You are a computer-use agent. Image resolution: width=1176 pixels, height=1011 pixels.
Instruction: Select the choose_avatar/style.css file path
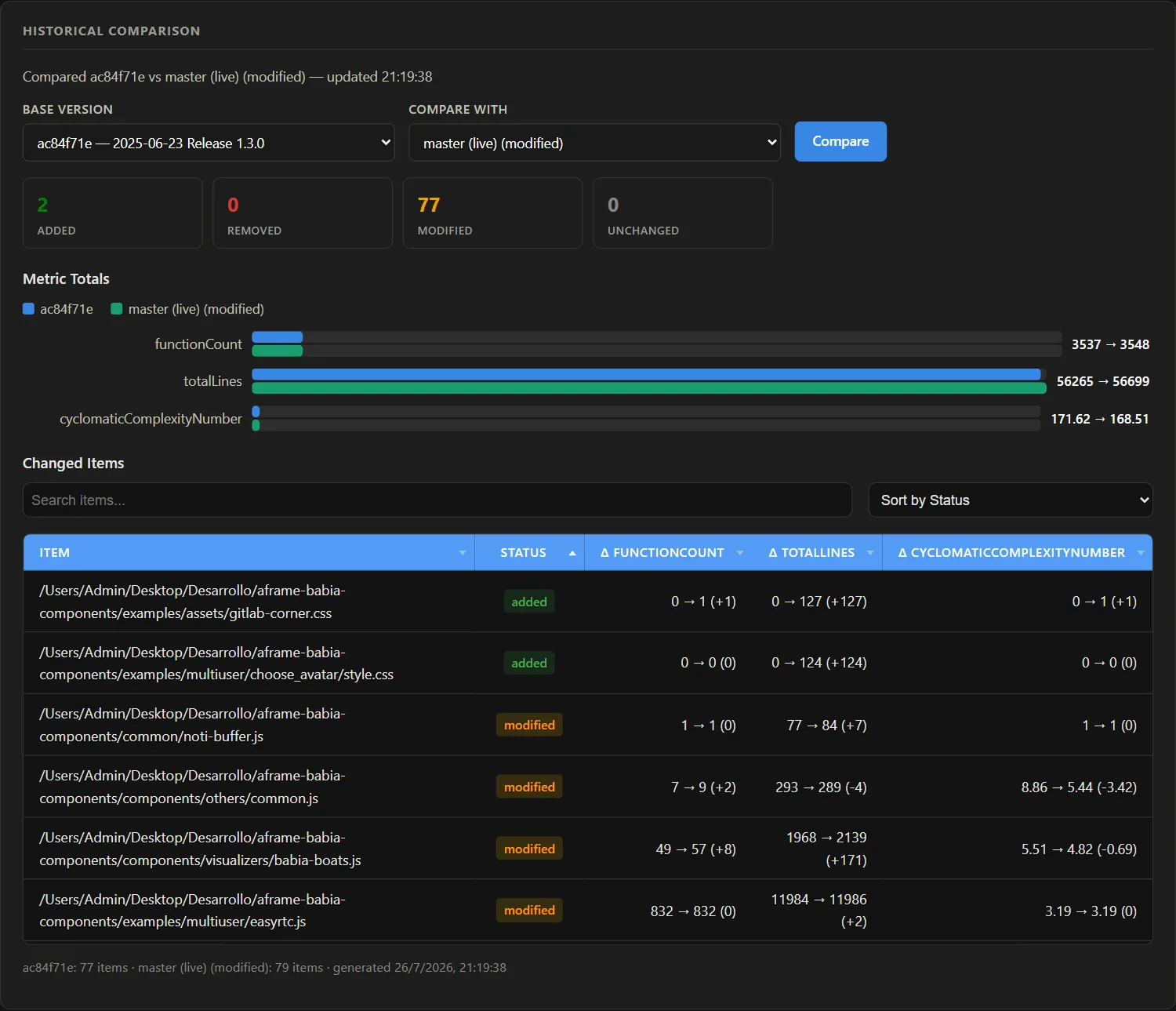point(216,664)
